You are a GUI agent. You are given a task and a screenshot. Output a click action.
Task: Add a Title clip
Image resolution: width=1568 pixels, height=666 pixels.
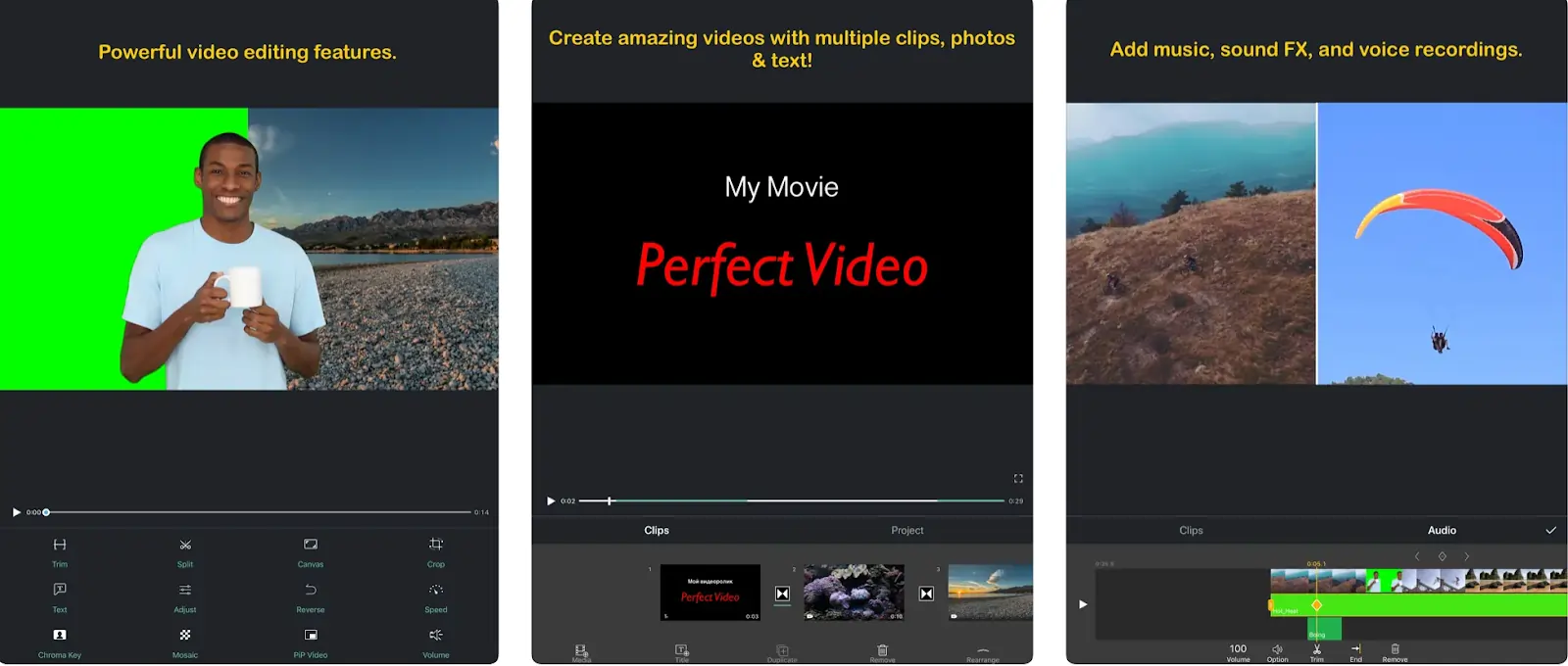point(682,653)
